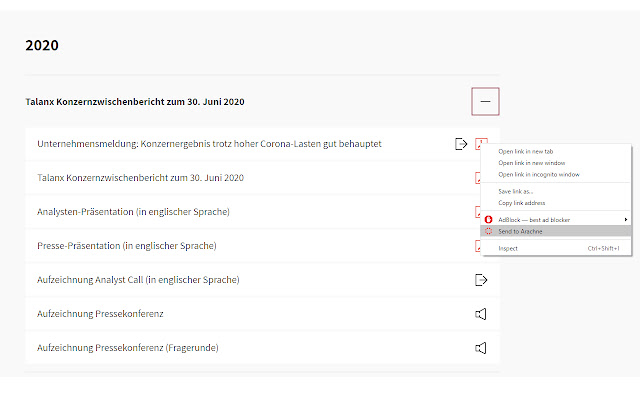Expand AdBlock submenu arrow
Viewport: 640px width, 400px height.
click(x=626, y=220)
